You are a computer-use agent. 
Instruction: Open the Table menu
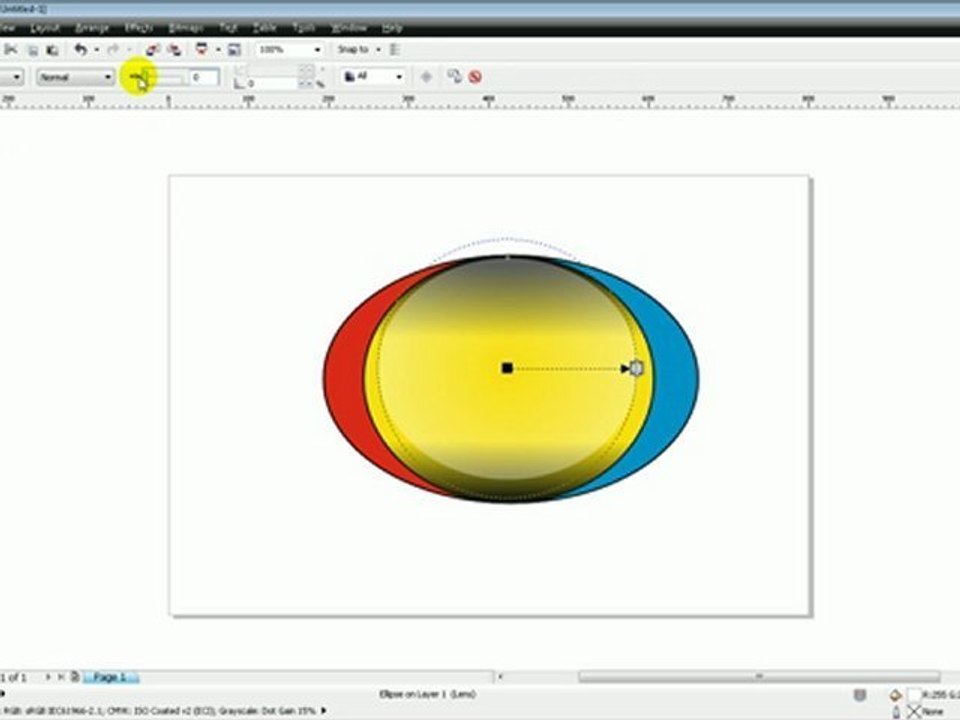pos(264,28)
